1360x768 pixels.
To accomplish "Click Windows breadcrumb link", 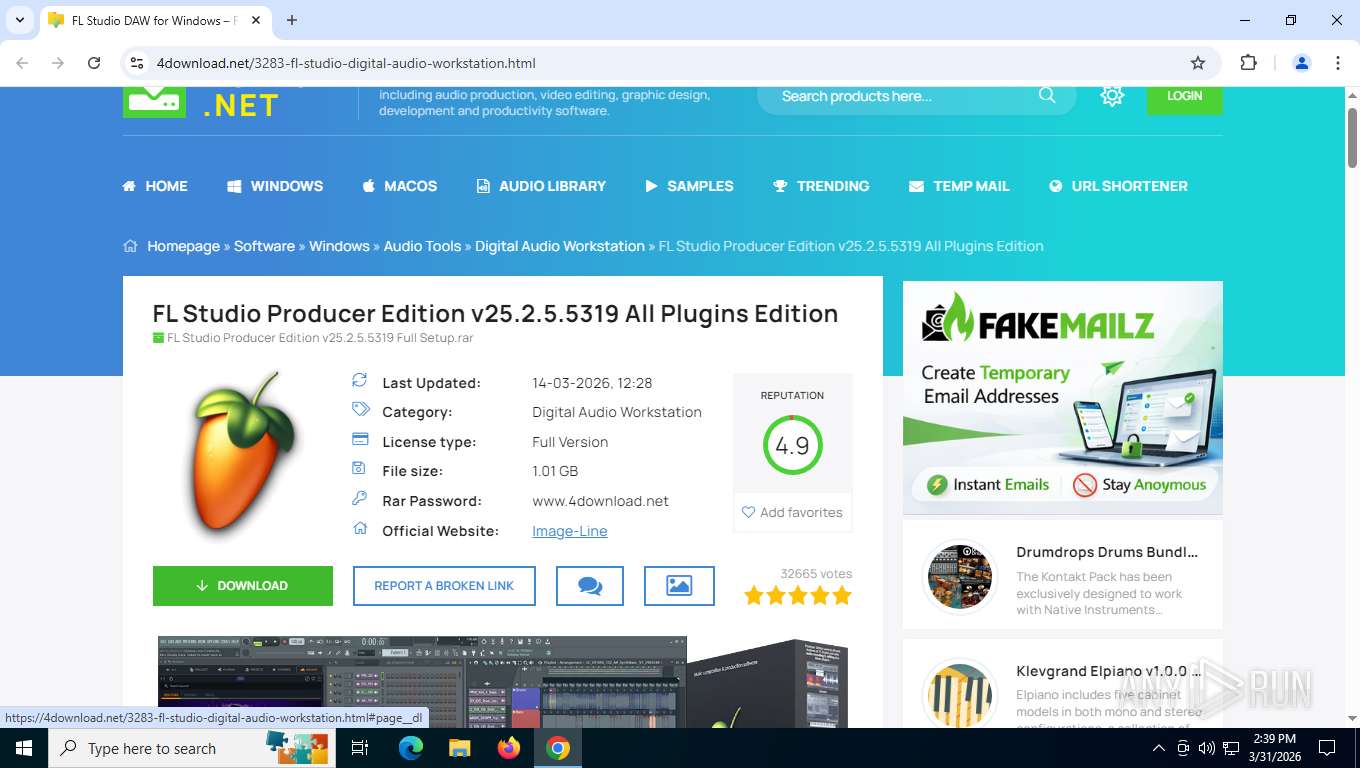I will click(x=339, y=246).
